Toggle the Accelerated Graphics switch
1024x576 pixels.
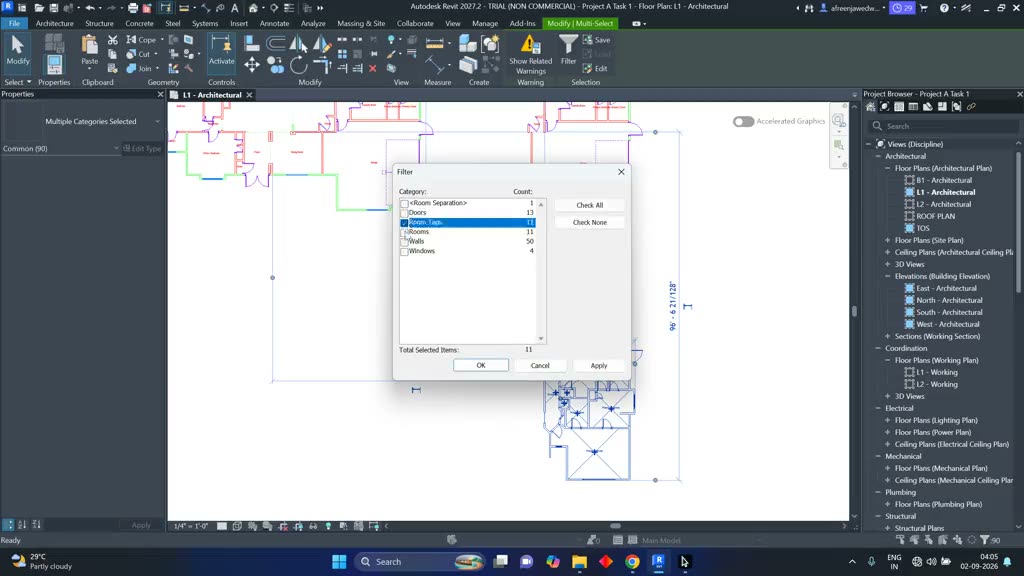[x=743, y=121]
